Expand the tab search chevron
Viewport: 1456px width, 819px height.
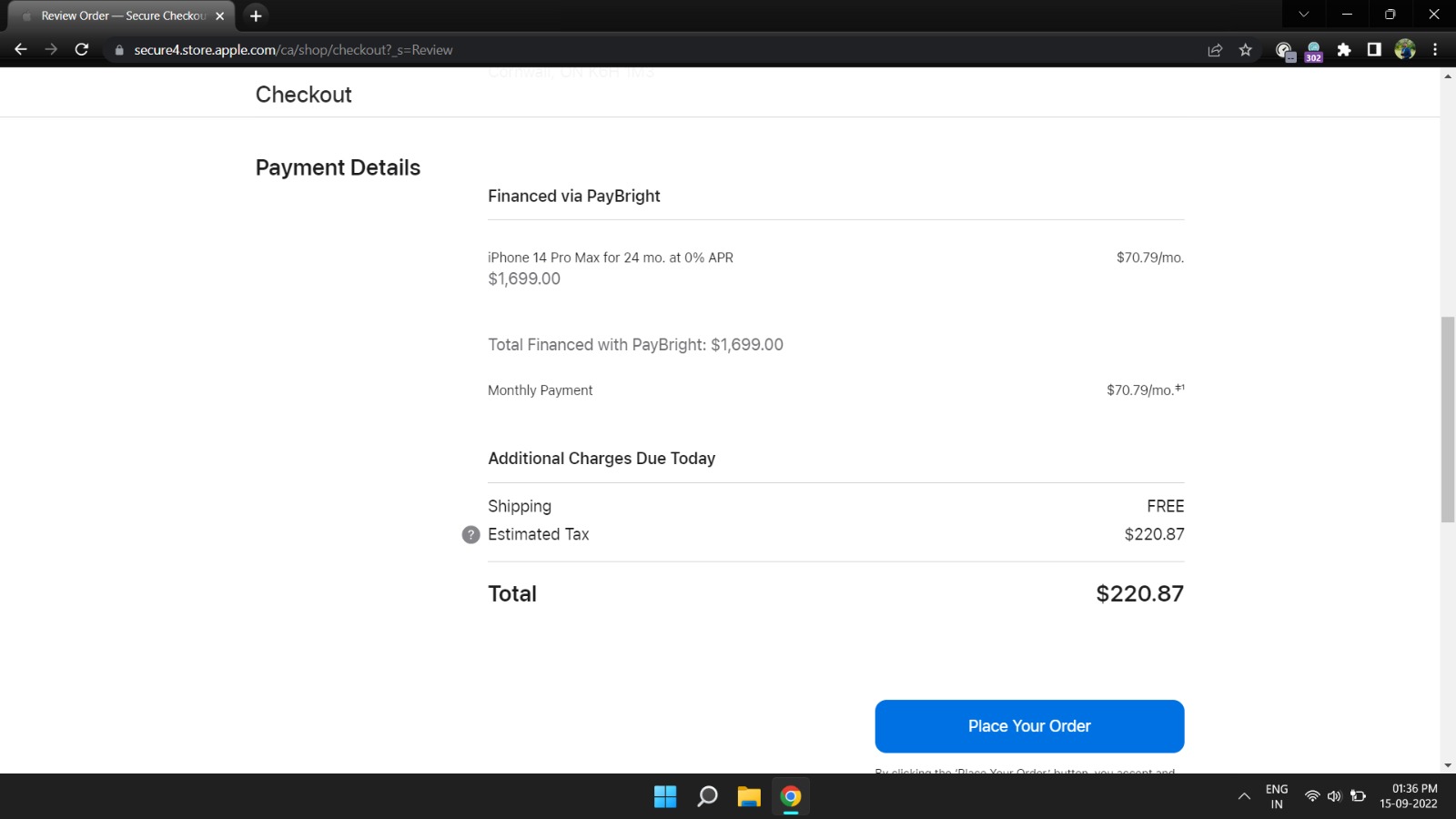pyautogui.click(x=1304, y=15)
